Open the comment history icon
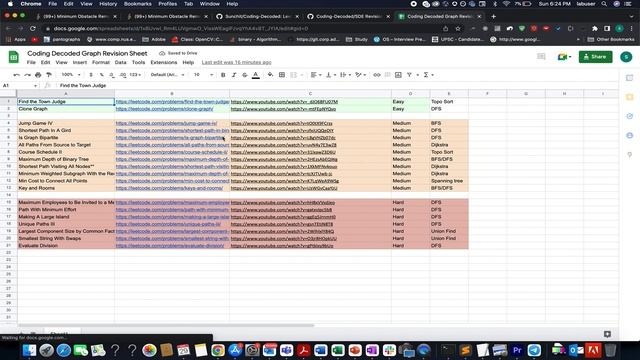 click(x=541, y=57)
